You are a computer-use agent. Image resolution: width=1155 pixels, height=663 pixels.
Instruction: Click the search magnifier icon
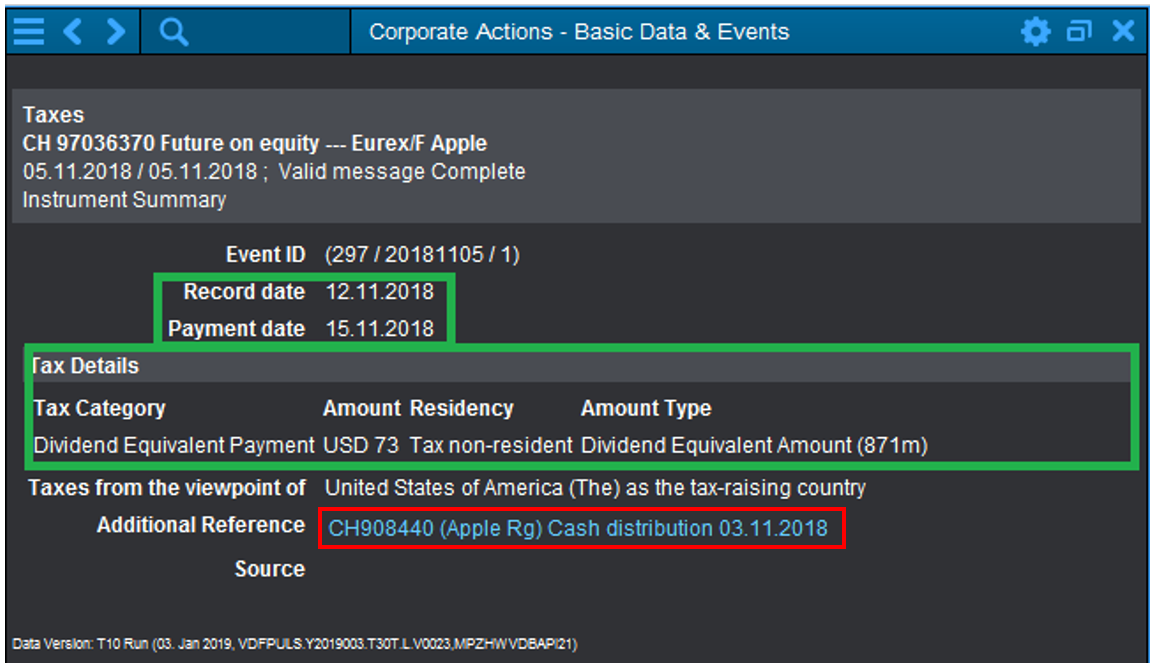(174, 32)
